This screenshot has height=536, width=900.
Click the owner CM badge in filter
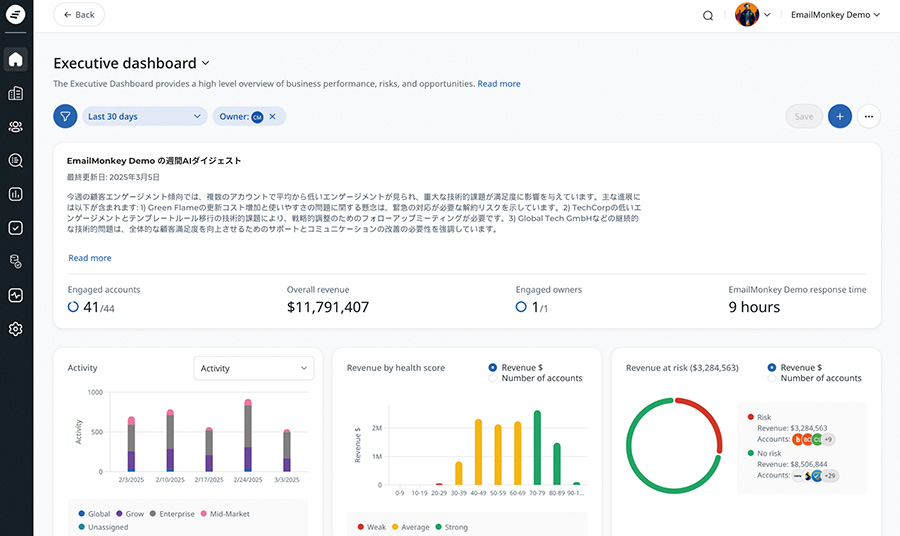point(257,117)
